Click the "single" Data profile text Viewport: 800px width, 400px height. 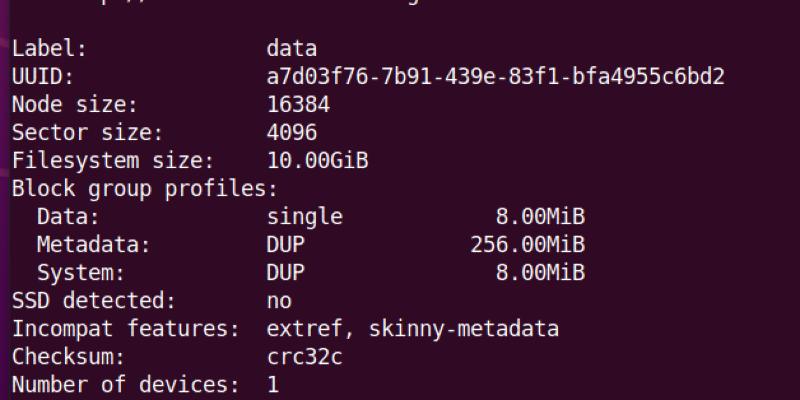pos(304,216)
